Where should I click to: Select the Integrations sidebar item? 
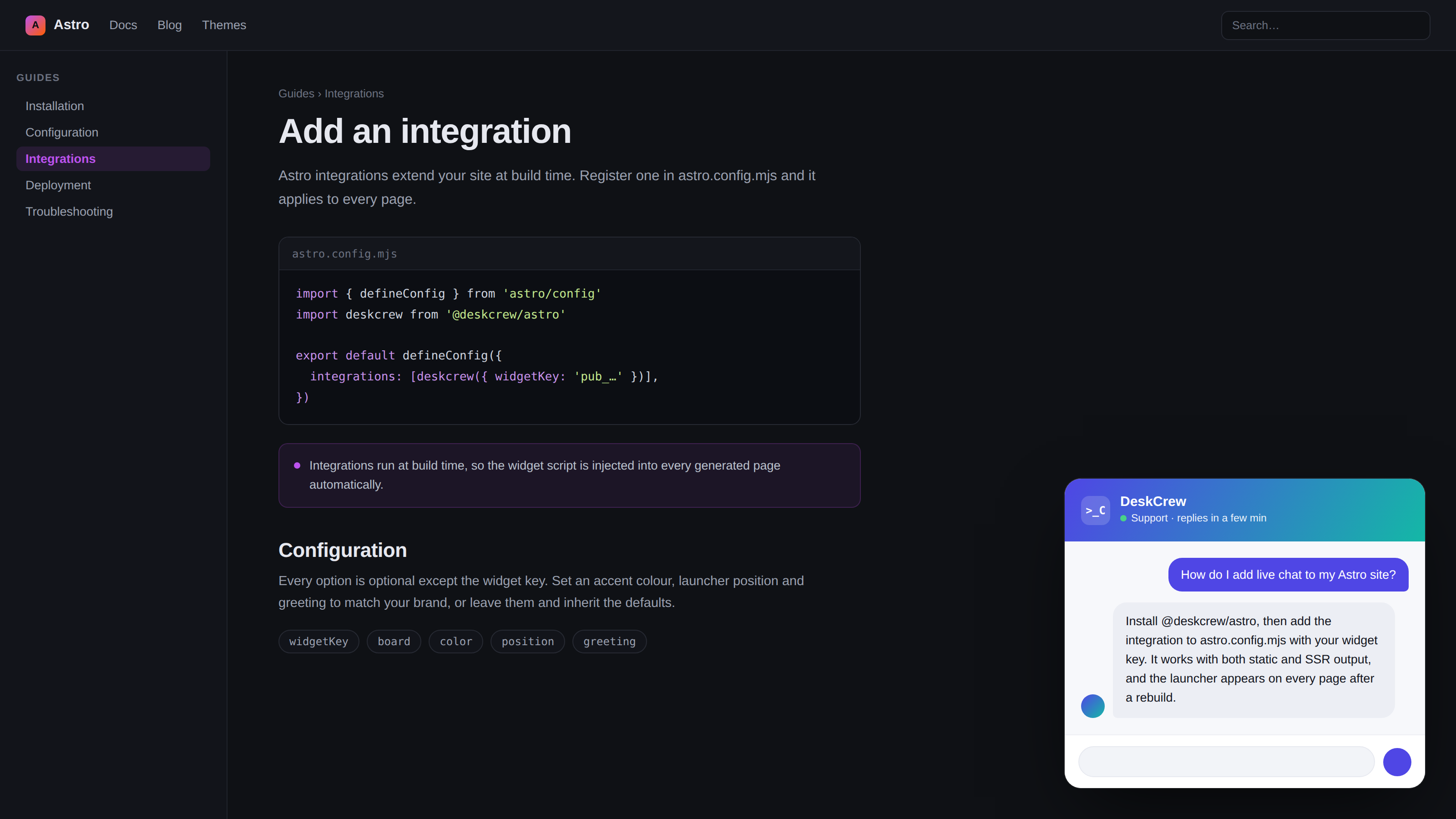[x=113, y=159]
